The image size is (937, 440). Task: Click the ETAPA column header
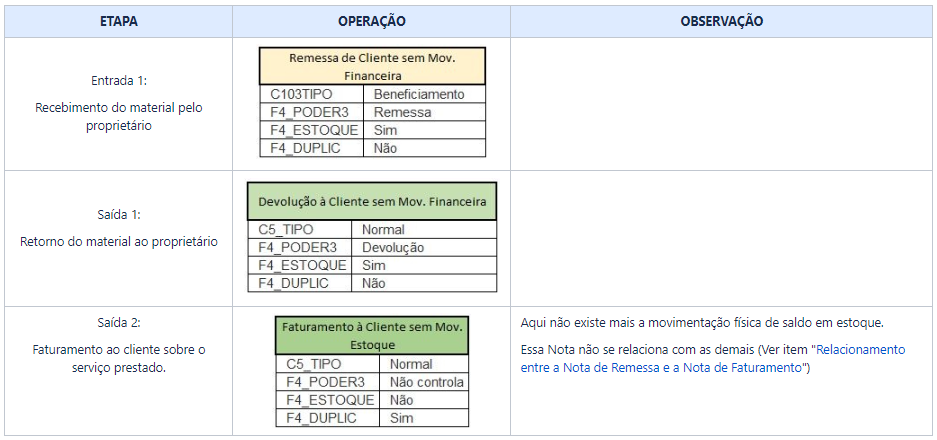click(118, 22)
